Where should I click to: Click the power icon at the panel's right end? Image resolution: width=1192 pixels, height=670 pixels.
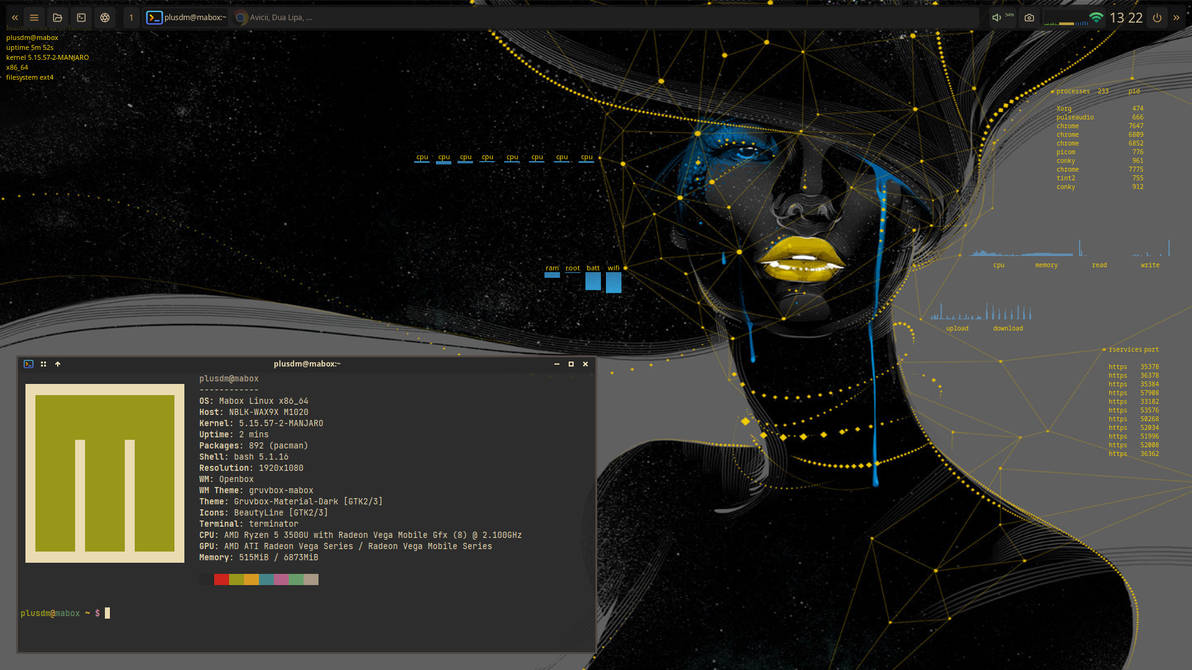tap(1157, 17)
